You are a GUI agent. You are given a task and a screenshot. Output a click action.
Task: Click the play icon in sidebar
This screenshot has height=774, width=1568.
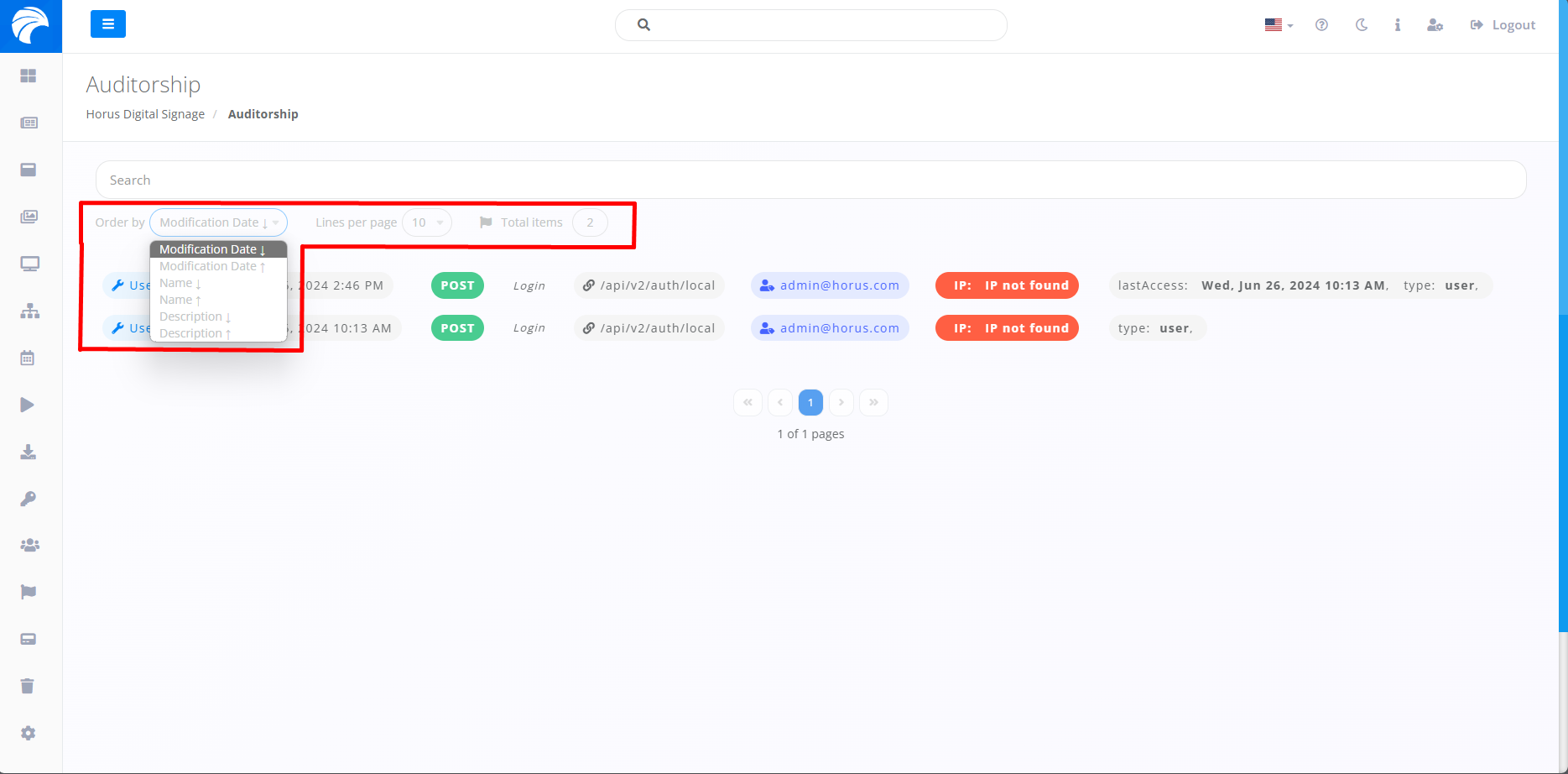(28, 405)
